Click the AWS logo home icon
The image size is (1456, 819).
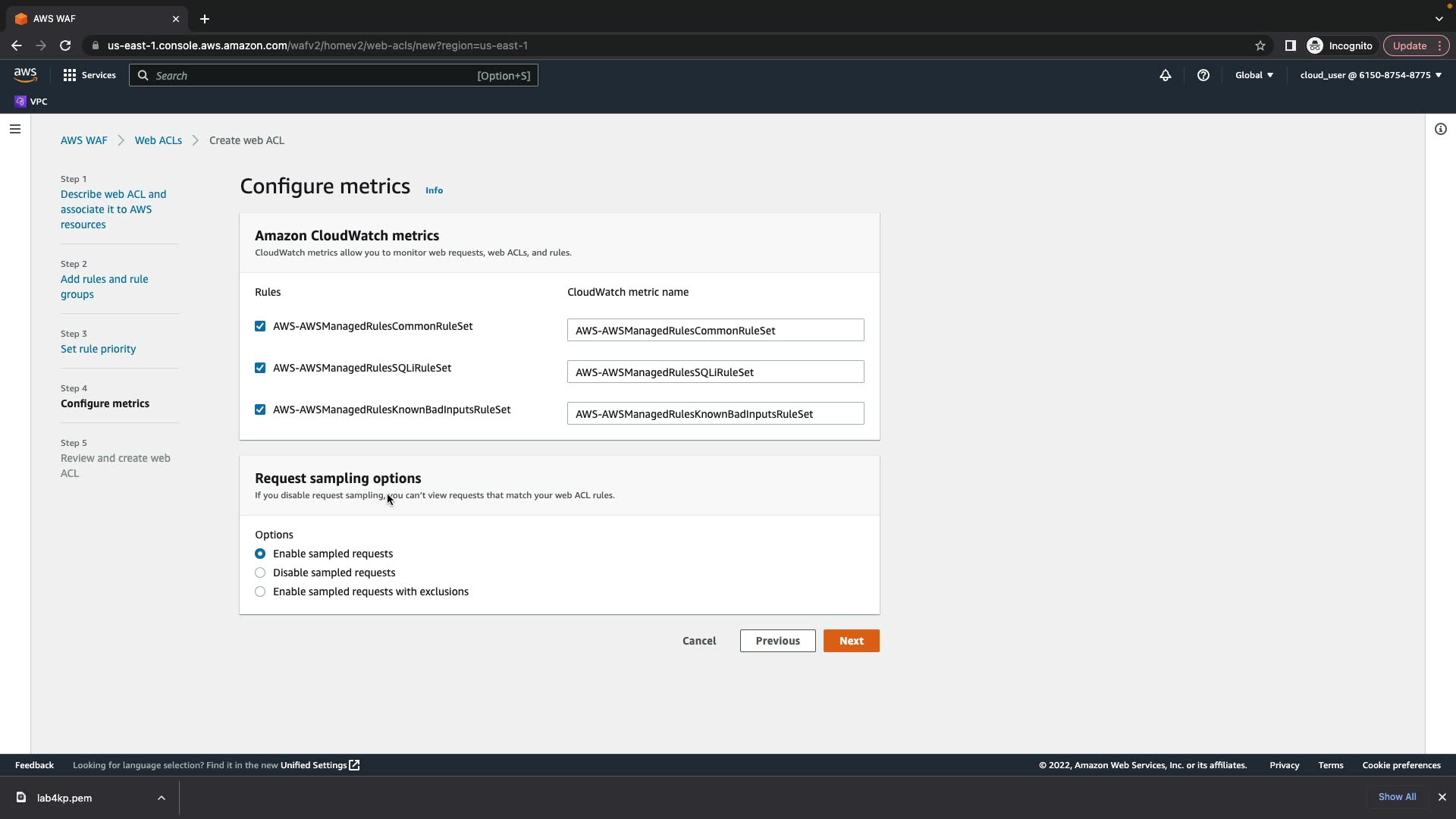(25, 74)
